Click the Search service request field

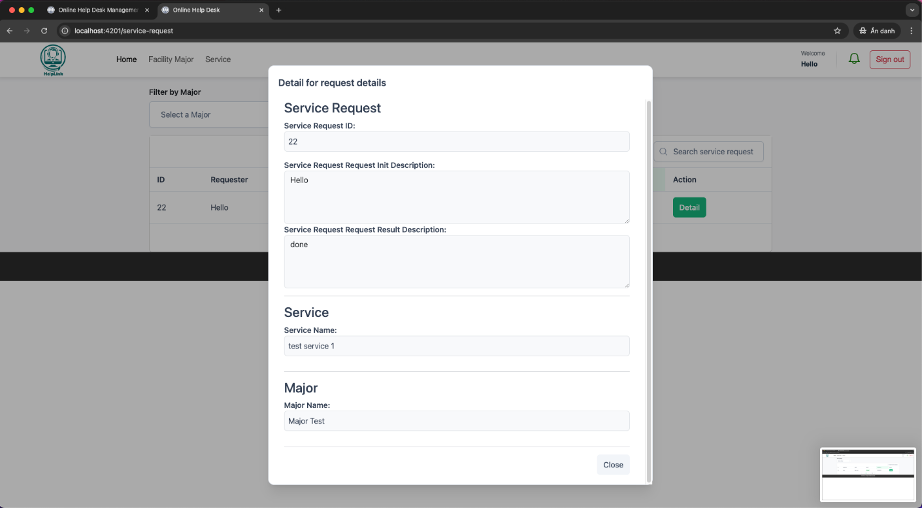pos(709,152)
